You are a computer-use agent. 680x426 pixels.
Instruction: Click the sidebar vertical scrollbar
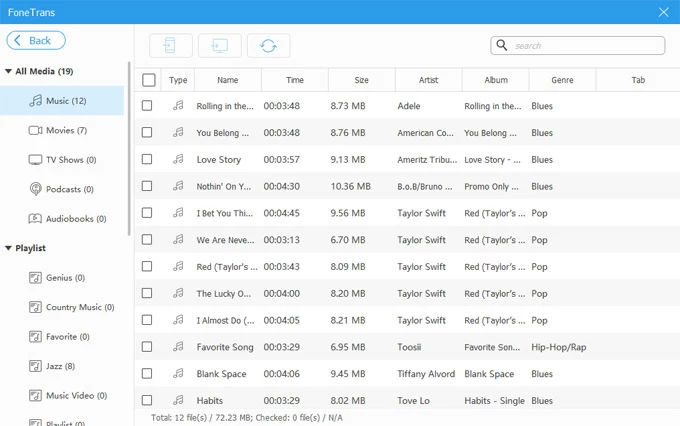pos(129,150)
